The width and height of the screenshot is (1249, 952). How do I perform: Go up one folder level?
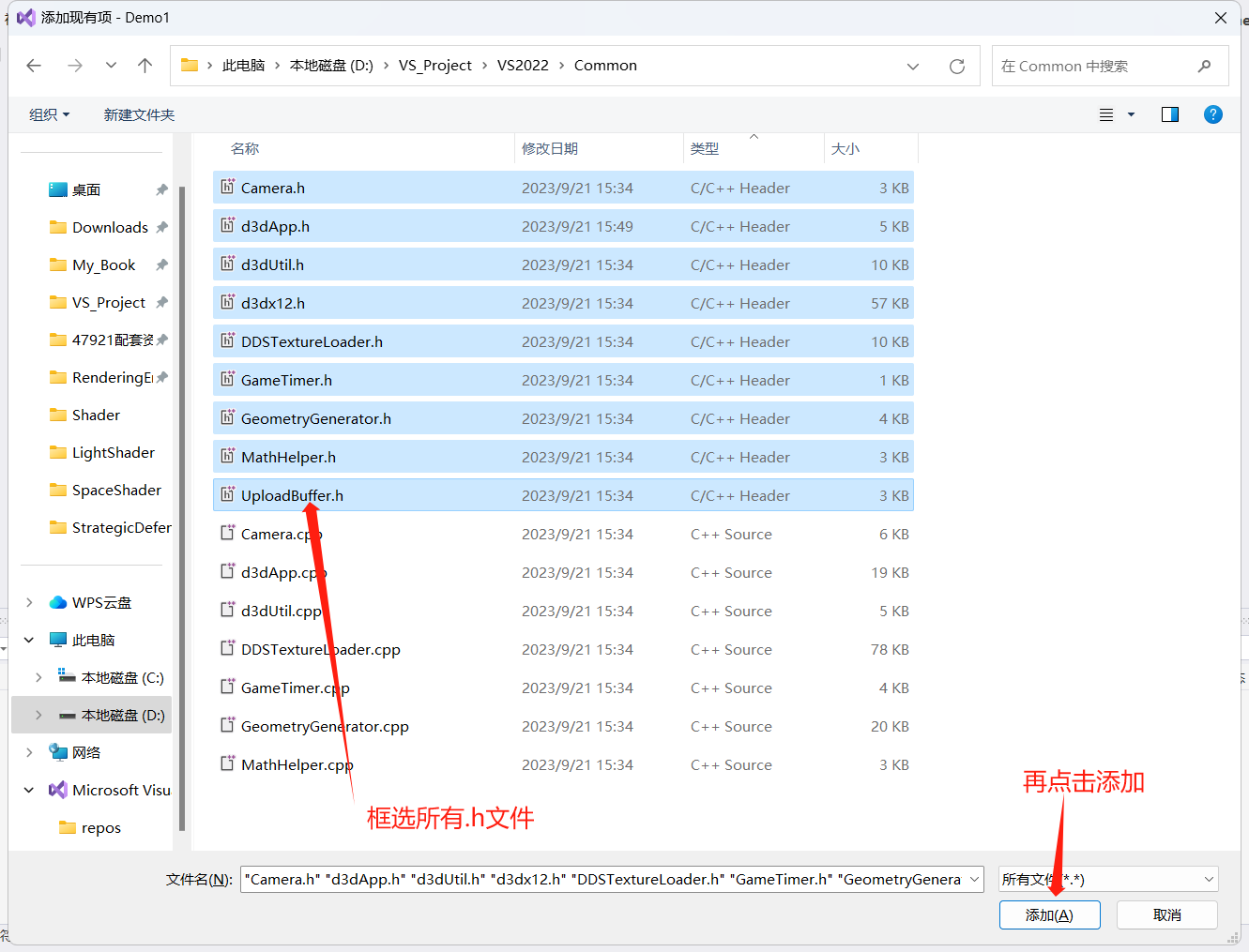(x=145, y=66)
